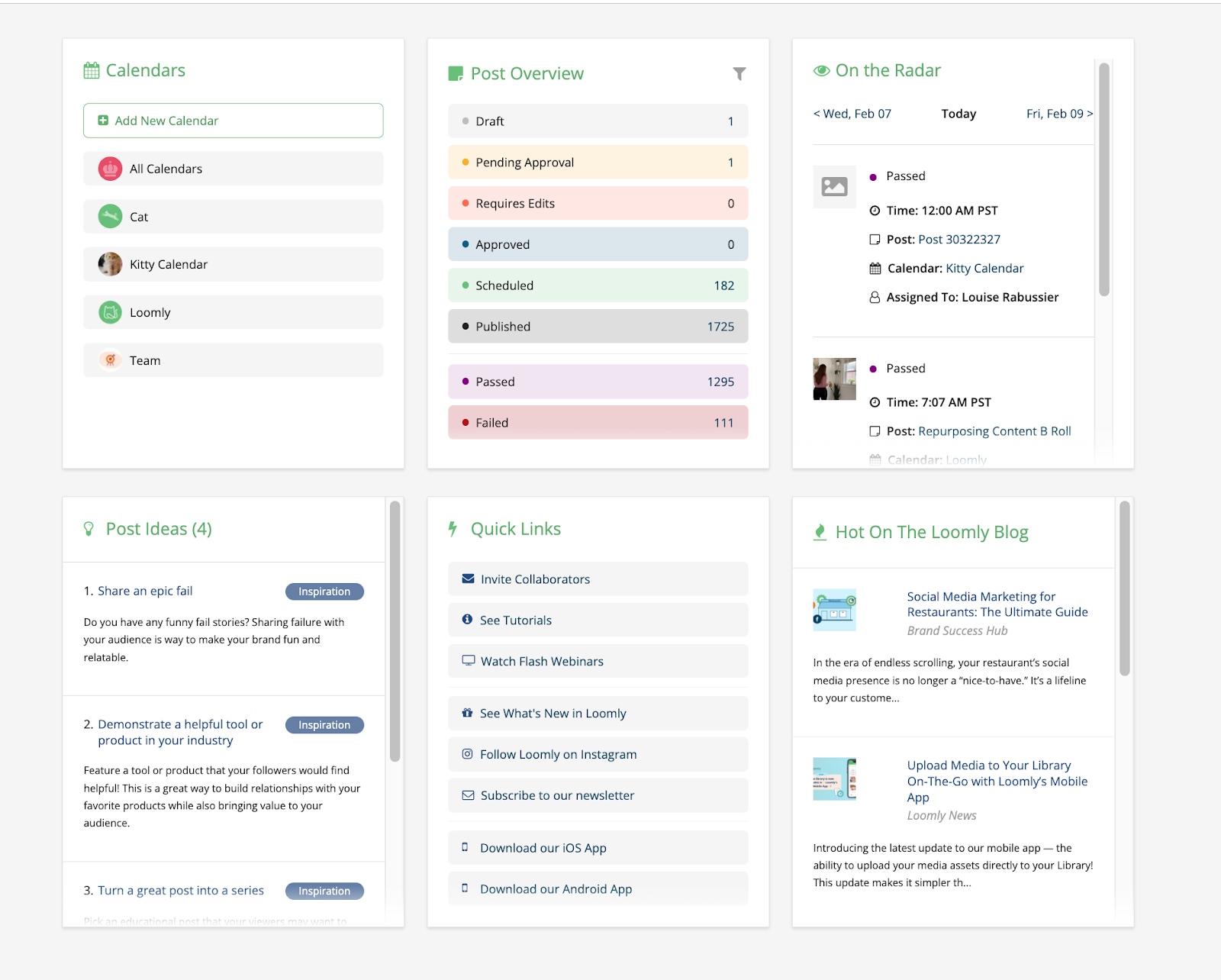
Task: Show Requires Edits posts
Action: 598,204
